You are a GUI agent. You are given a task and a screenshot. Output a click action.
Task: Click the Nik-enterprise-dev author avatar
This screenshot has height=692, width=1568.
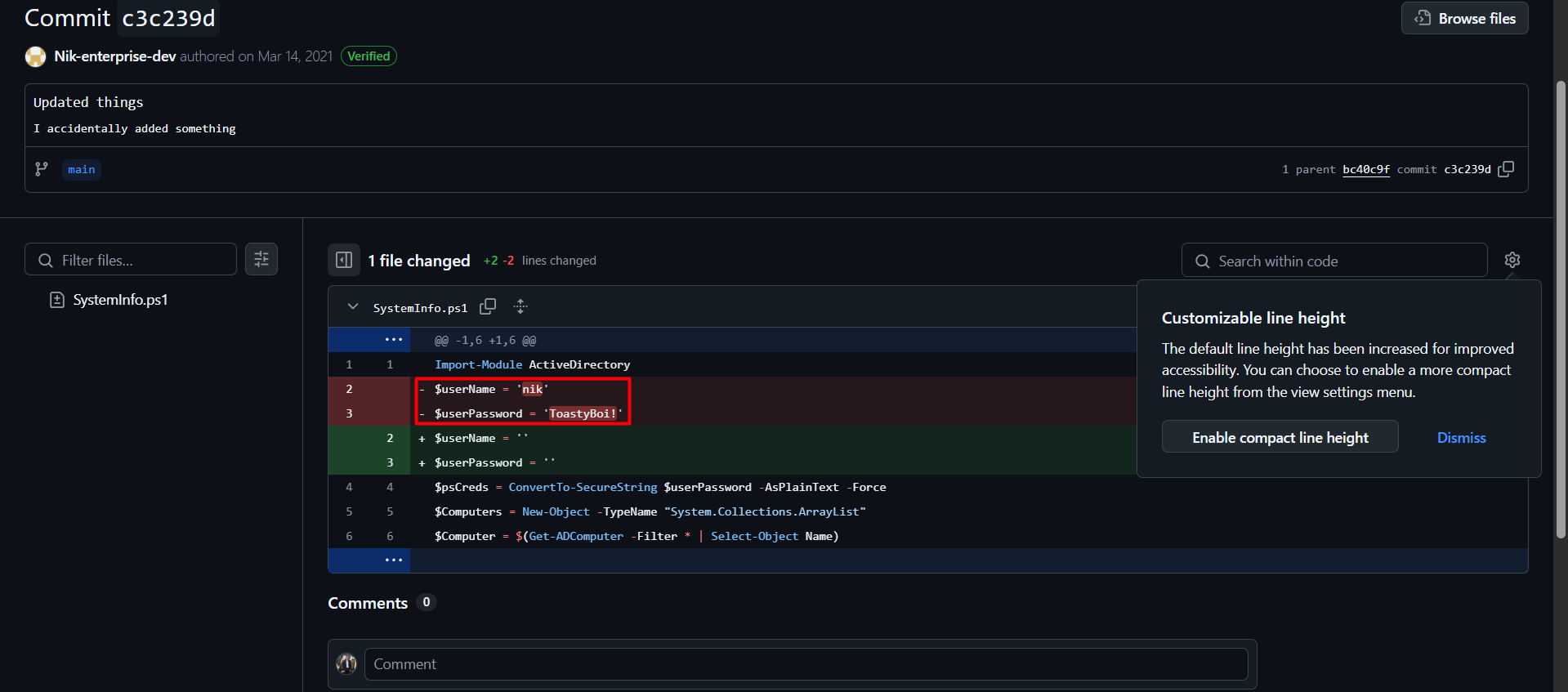35,56
